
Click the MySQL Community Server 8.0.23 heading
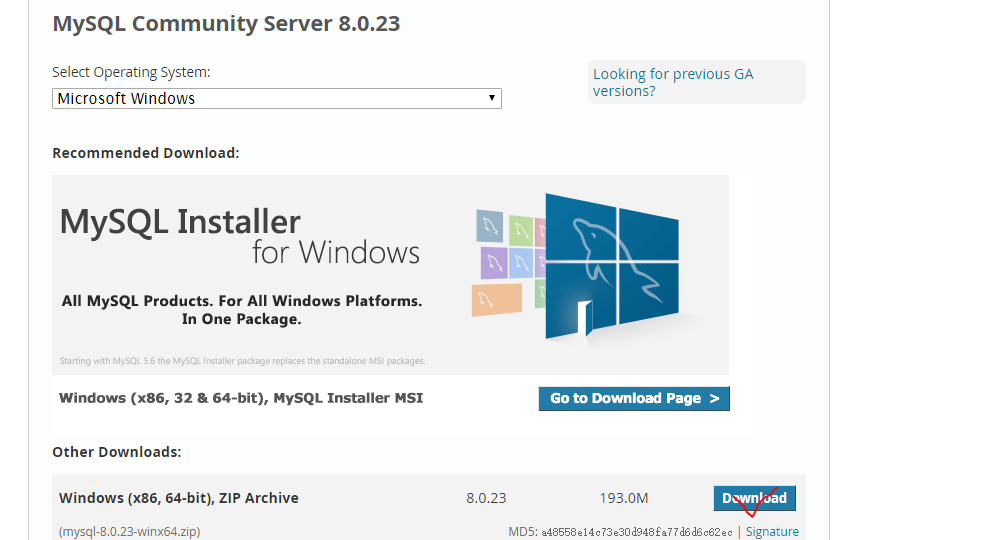[226, 24]
